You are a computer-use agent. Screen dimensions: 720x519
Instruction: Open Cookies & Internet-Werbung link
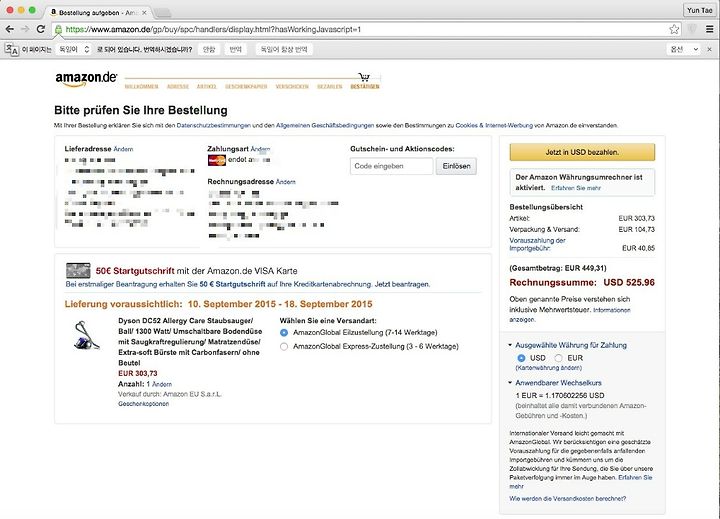pos(494,125)
